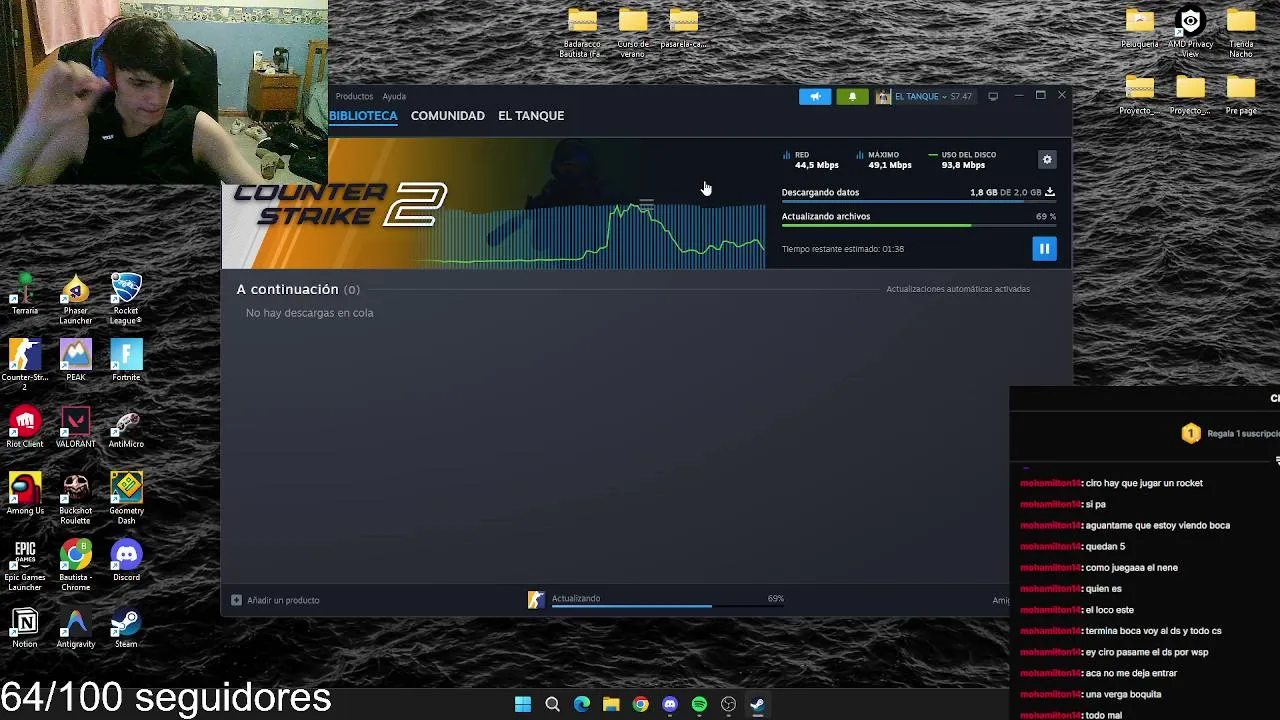Select Buckshot Roulette desktop icon
Screen dimensions: 1280x720
coord(75,499)
